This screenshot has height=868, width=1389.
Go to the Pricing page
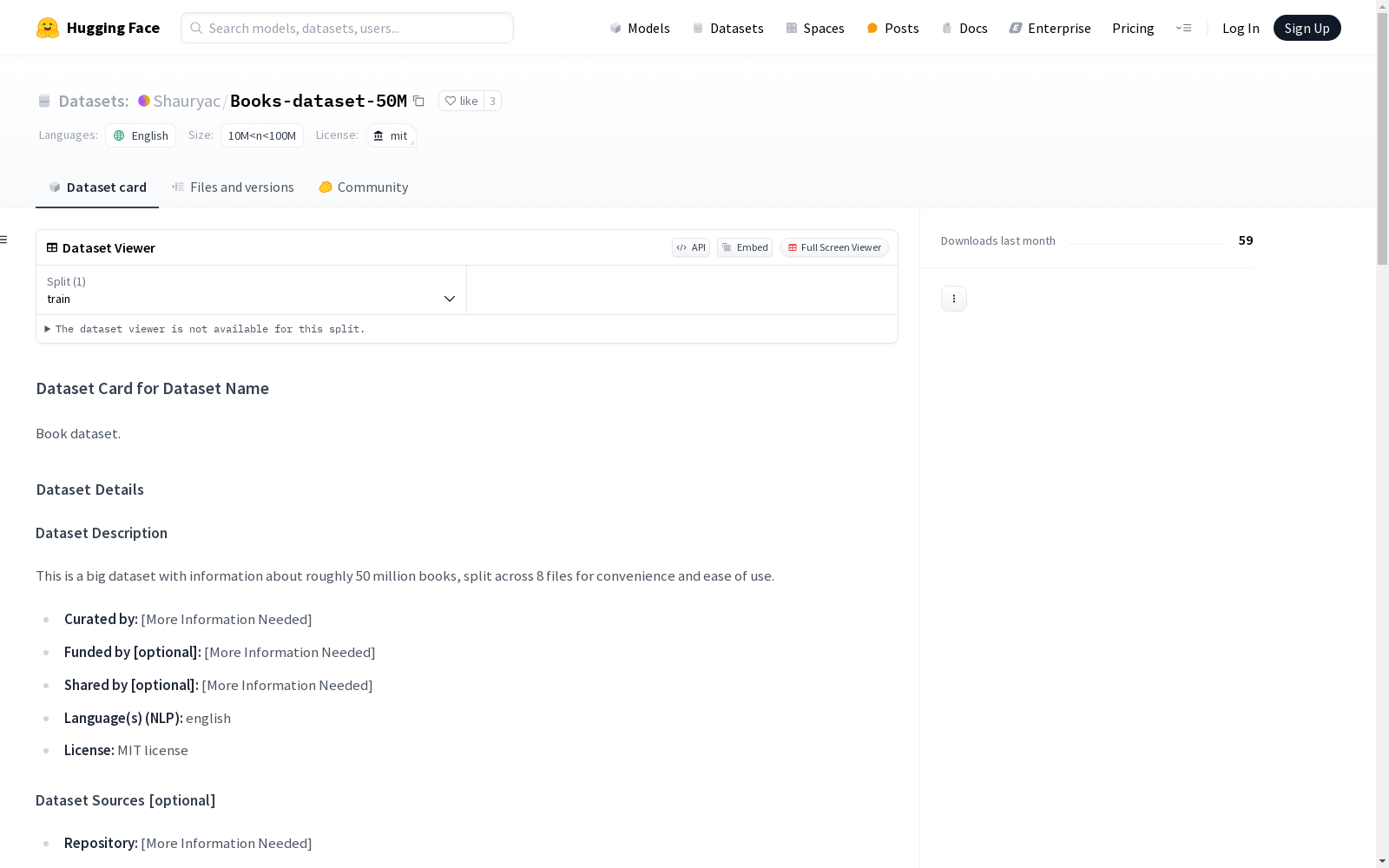click(1133, 28)
